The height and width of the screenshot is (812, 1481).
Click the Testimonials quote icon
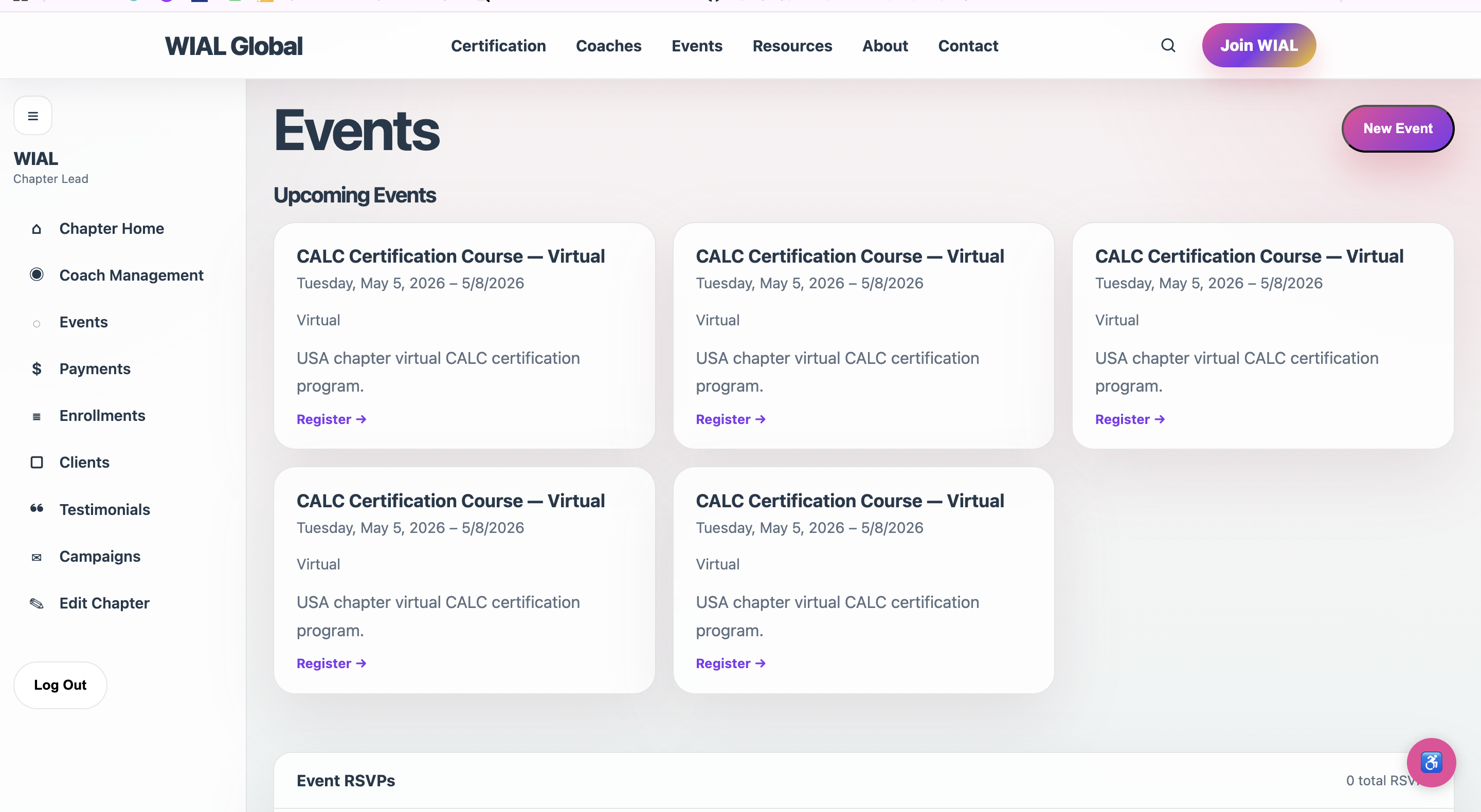tap(36, 509)
